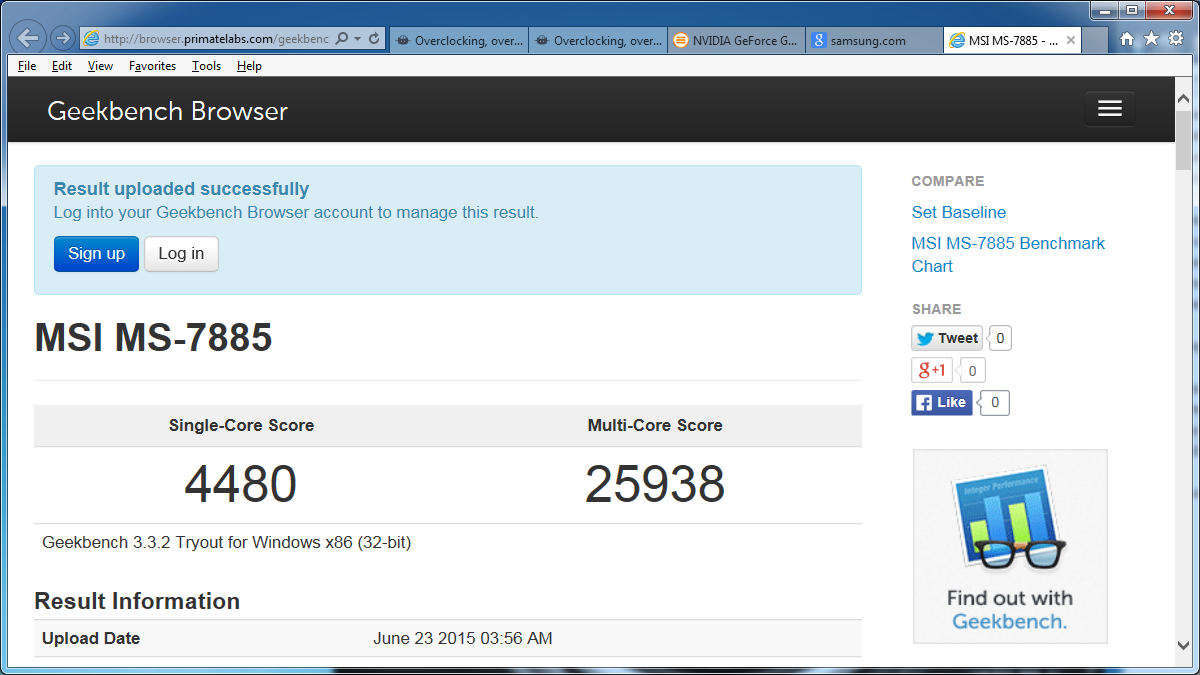This screenshot has width=1200, height=675.
Task: Open the Help menu
Action: 249,66
